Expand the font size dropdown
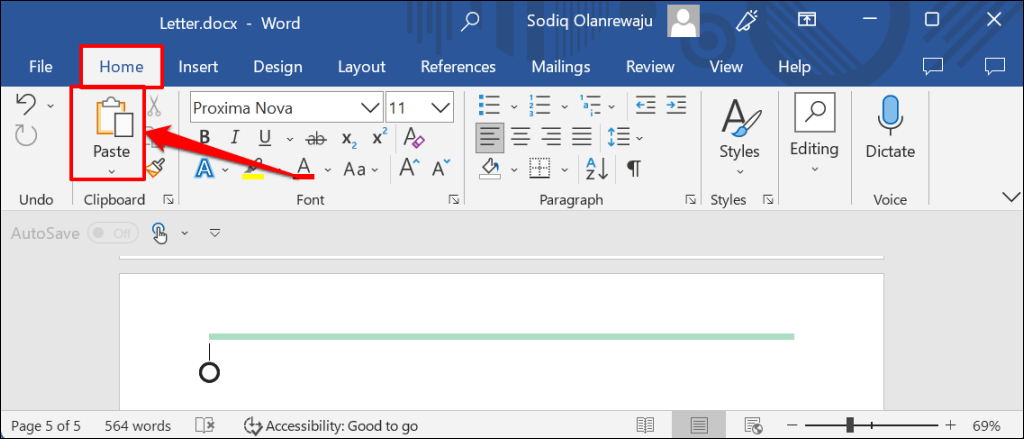 439,107
